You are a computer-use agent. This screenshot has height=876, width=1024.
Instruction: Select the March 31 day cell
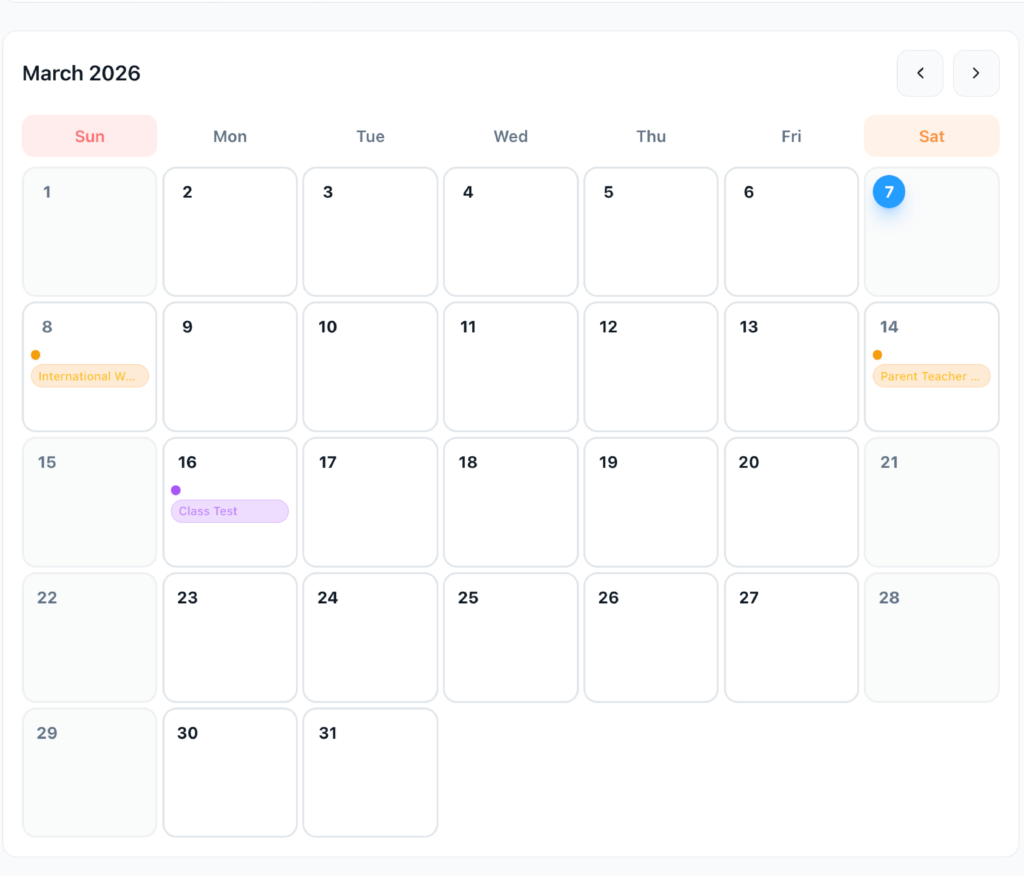370,772
